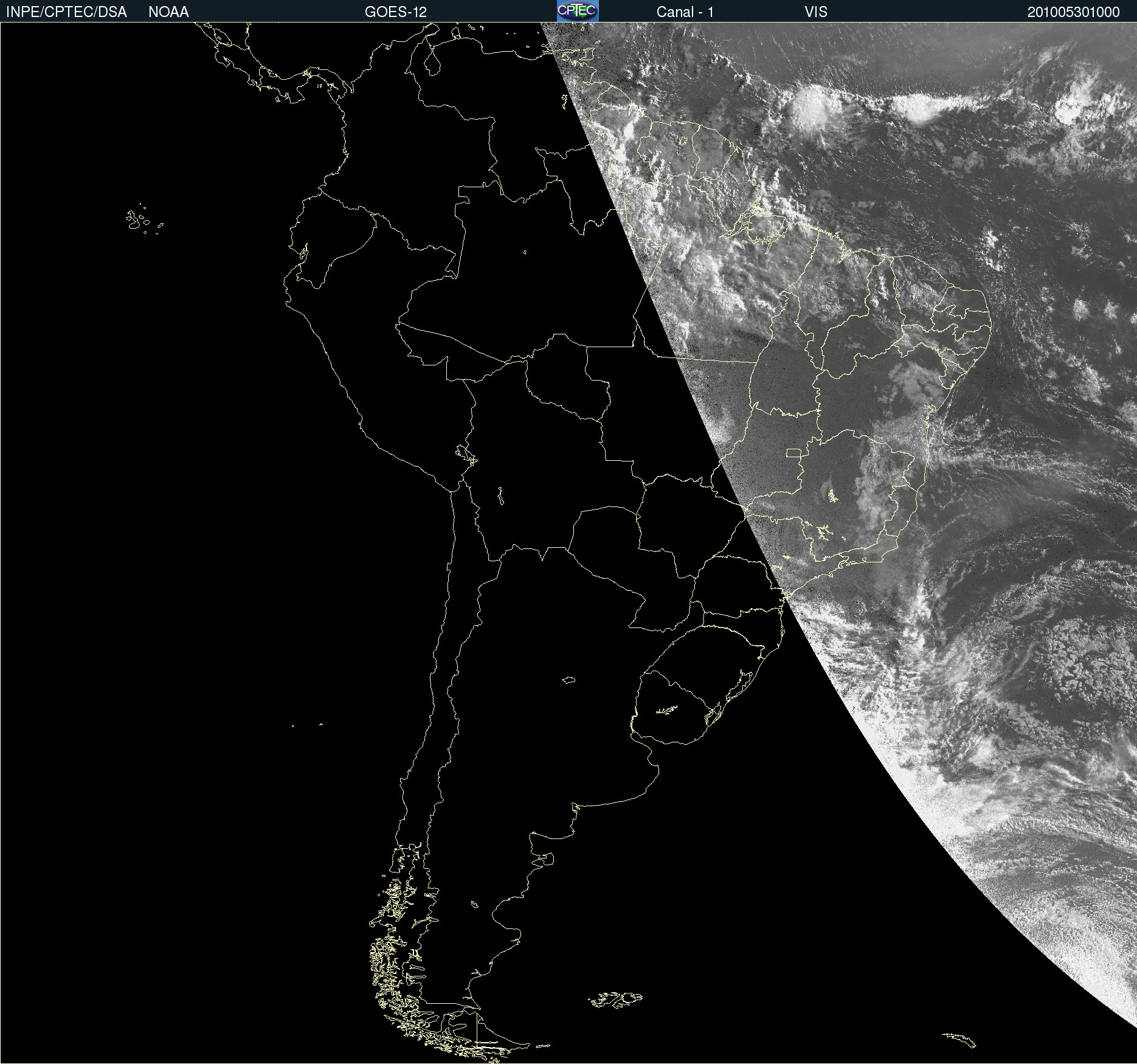Click the 201005301000 timestamp
Viewport: 1137px width, 1064px height.
click(1074, 12)
